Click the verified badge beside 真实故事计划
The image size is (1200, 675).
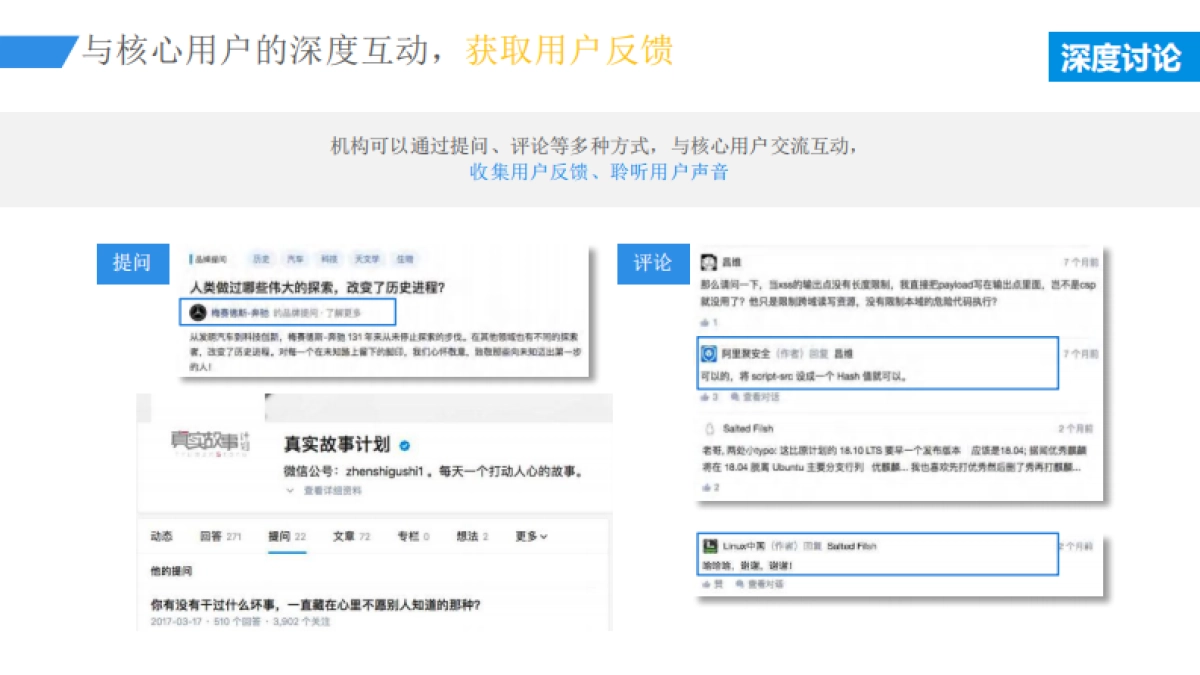pos(404,446)
